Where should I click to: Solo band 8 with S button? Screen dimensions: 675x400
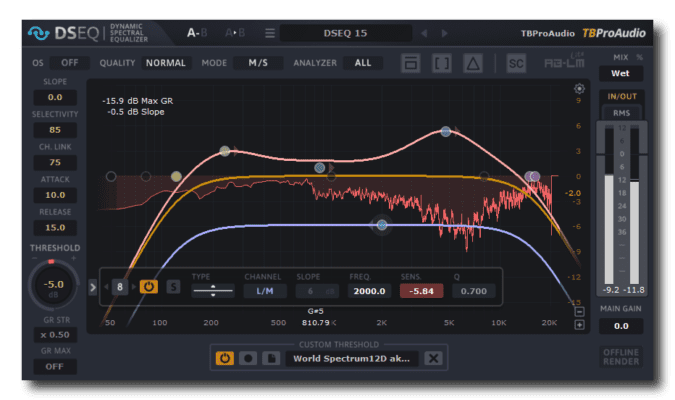(173, 287)
